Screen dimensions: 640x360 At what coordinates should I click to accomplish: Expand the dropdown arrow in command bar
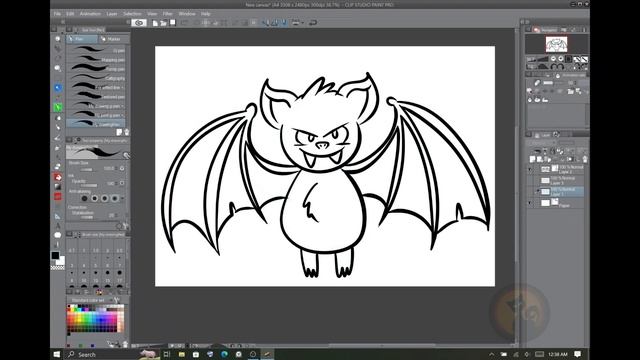[302, 23]
